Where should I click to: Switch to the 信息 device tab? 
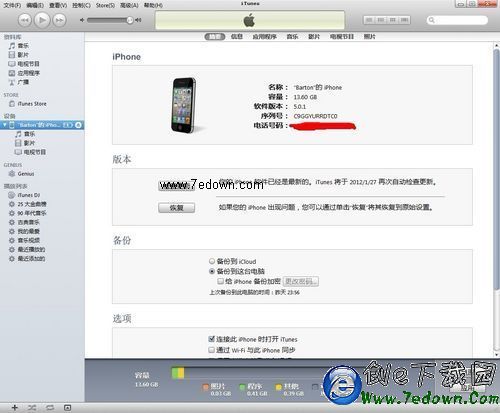[x=237, y=37]
